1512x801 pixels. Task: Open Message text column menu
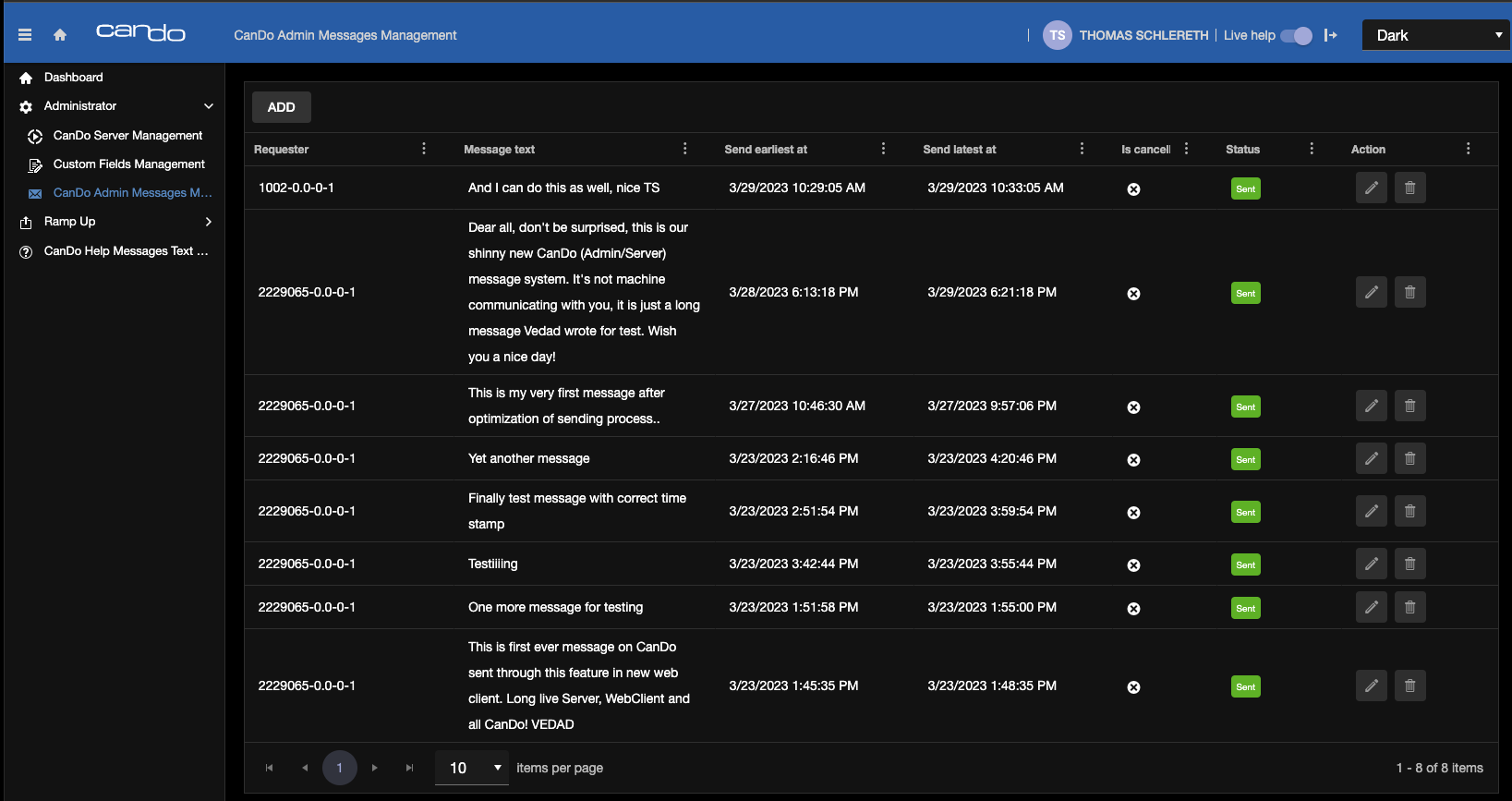coord(684,149)
